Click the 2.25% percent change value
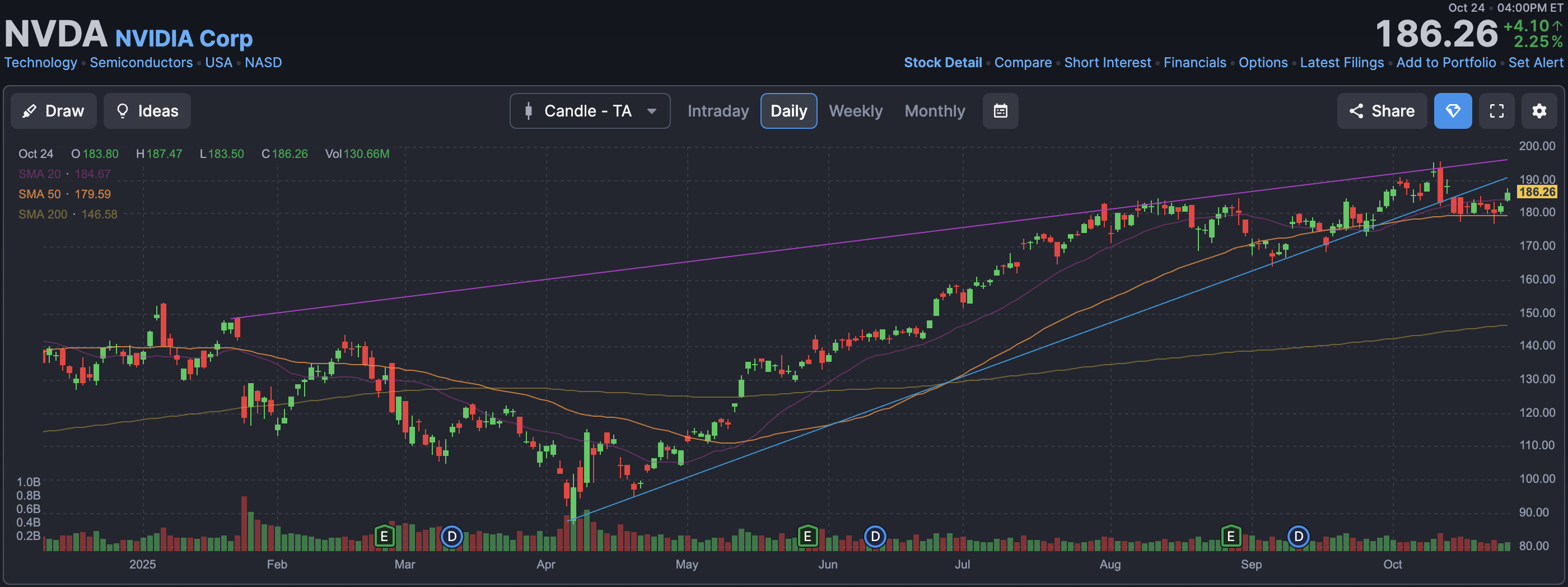This screenshot has width=1568, height=587. coord(1538,42)
